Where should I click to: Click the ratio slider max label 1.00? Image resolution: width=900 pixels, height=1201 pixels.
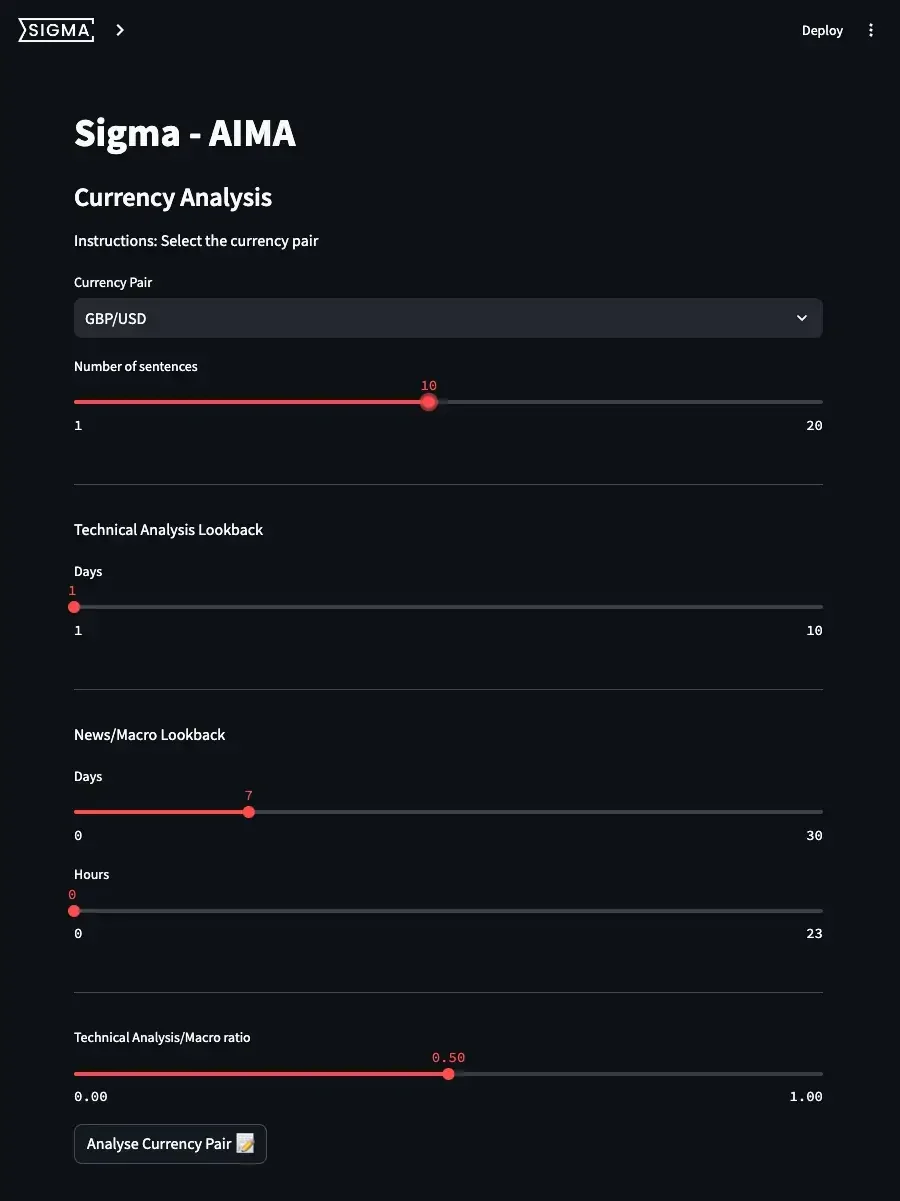(805, 1097)
